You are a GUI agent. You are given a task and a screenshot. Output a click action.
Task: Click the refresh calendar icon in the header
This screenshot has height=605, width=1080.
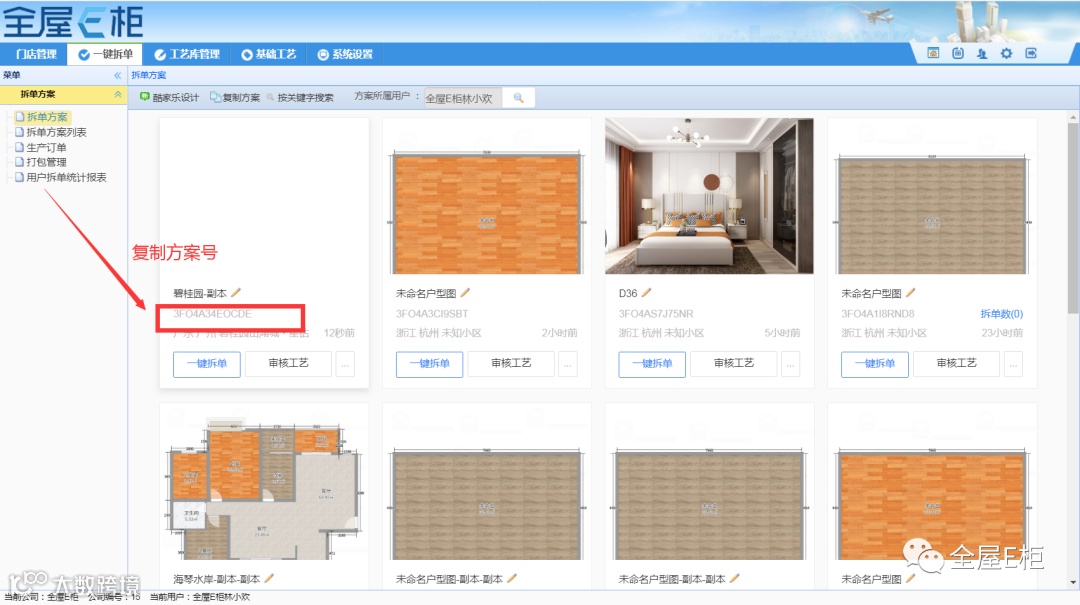(957, 53)
